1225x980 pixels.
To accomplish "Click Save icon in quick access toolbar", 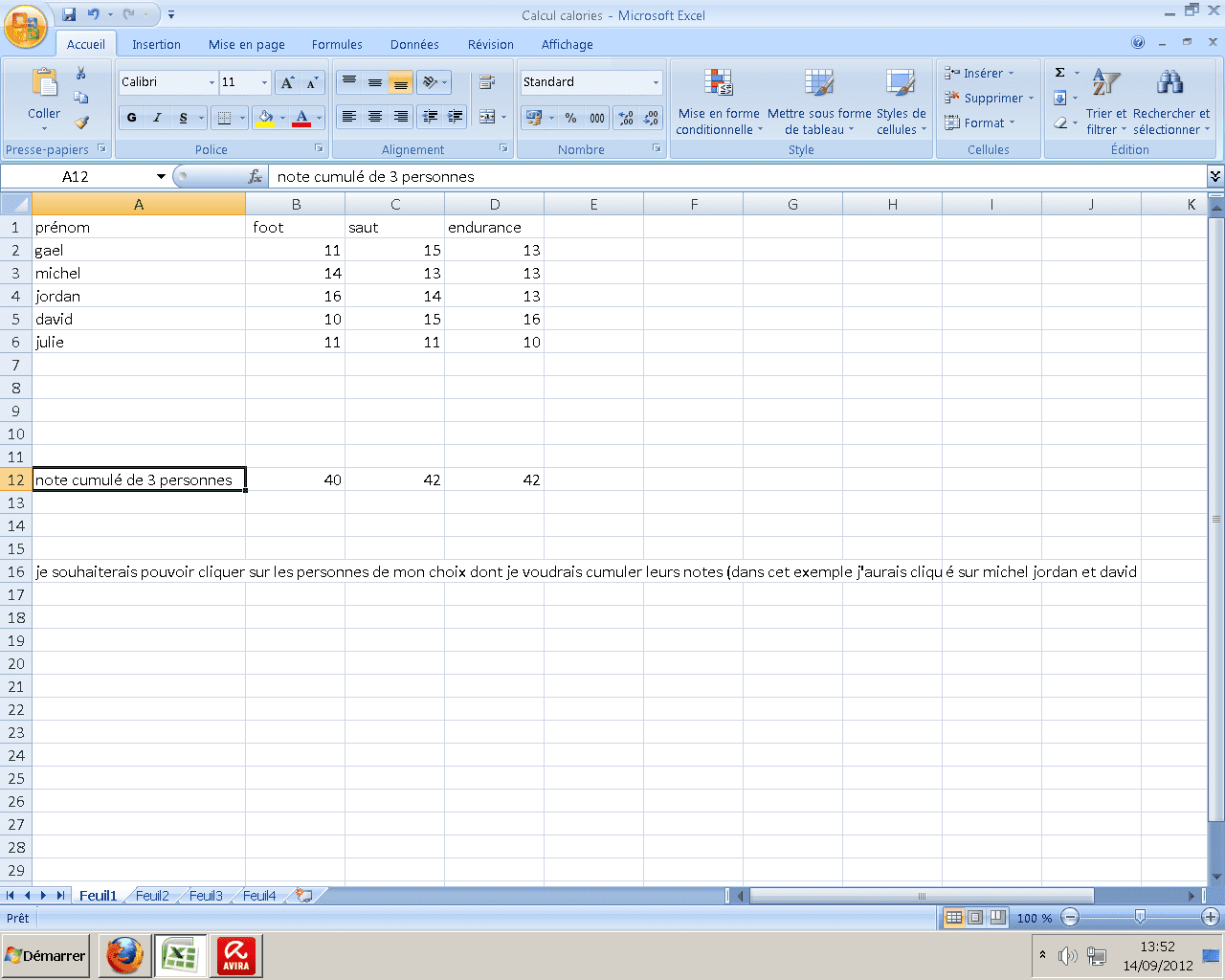I will pyautogui.click(x=69, y=14).
